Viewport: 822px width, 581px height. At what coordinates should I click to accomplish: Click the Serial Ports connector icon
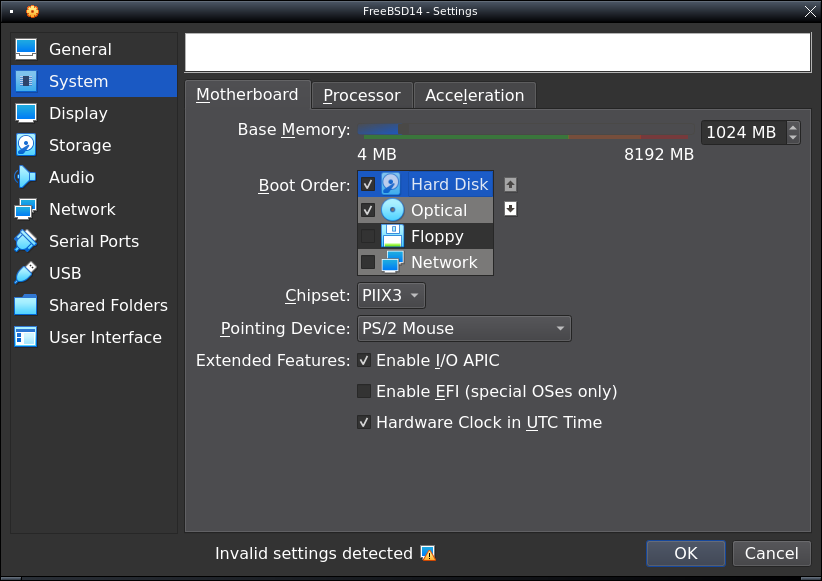pos(26,241)
